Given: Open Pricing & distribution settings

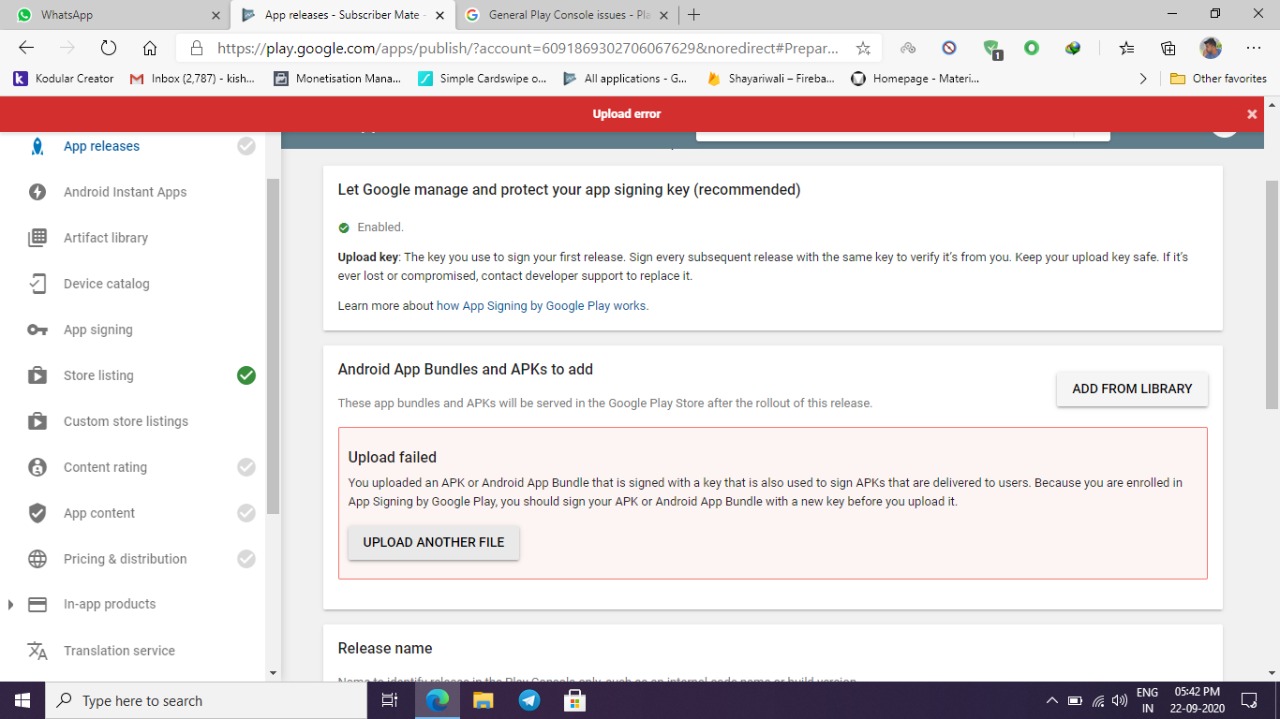Looking at the screenshot, I should tap(124, 558).
